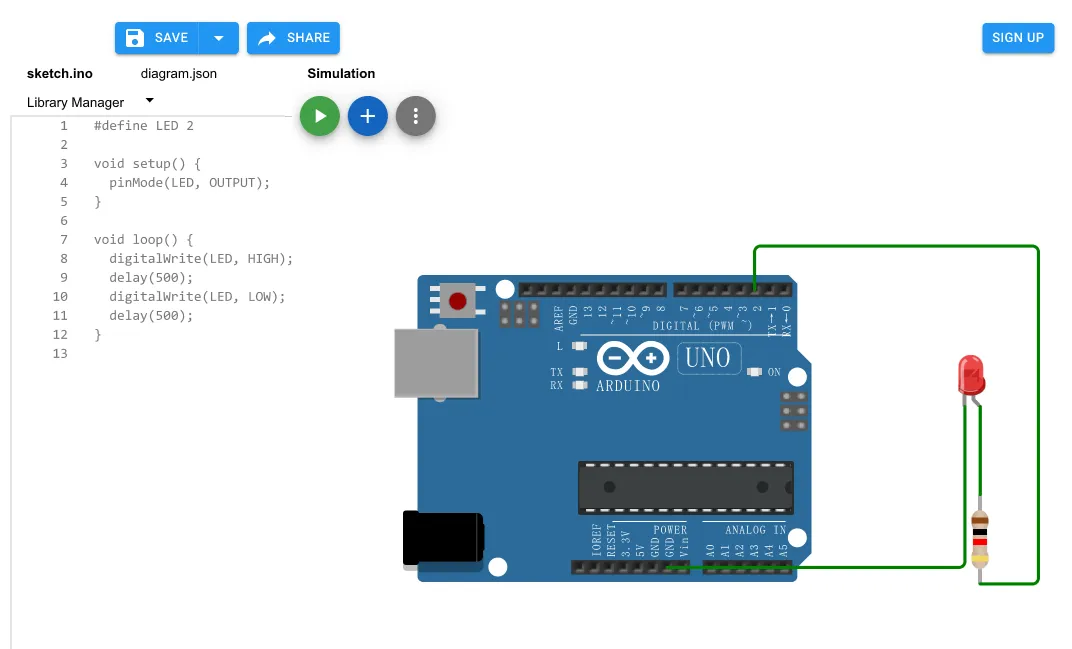Switch to the sketch.ino tab

(x=59, y=74)
